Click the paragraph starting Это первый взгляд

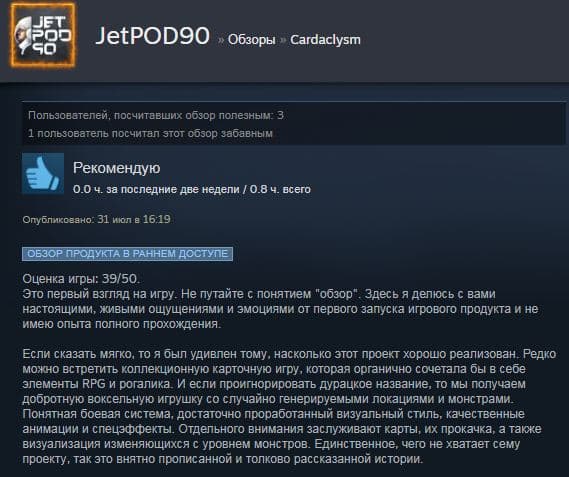280,309
